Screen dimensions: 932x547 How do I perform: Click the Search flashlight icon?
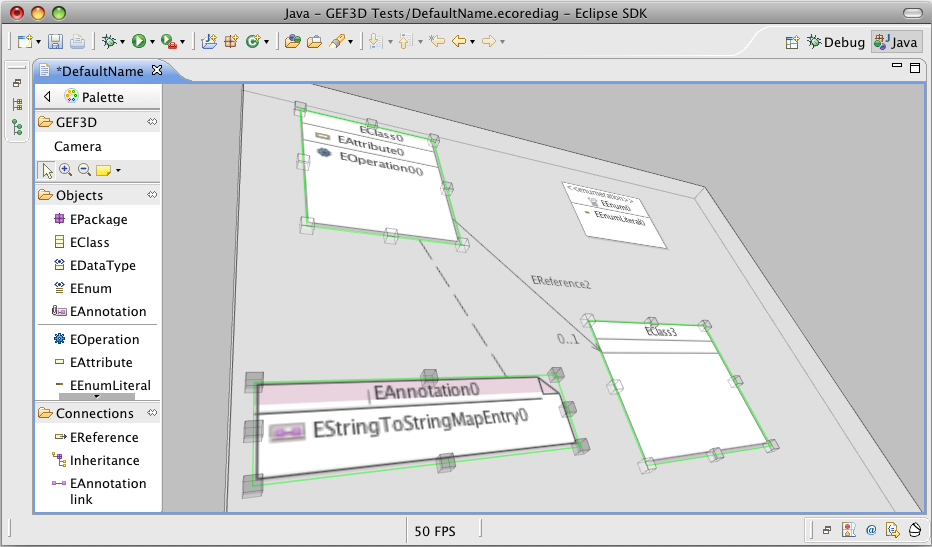(337, 41)
